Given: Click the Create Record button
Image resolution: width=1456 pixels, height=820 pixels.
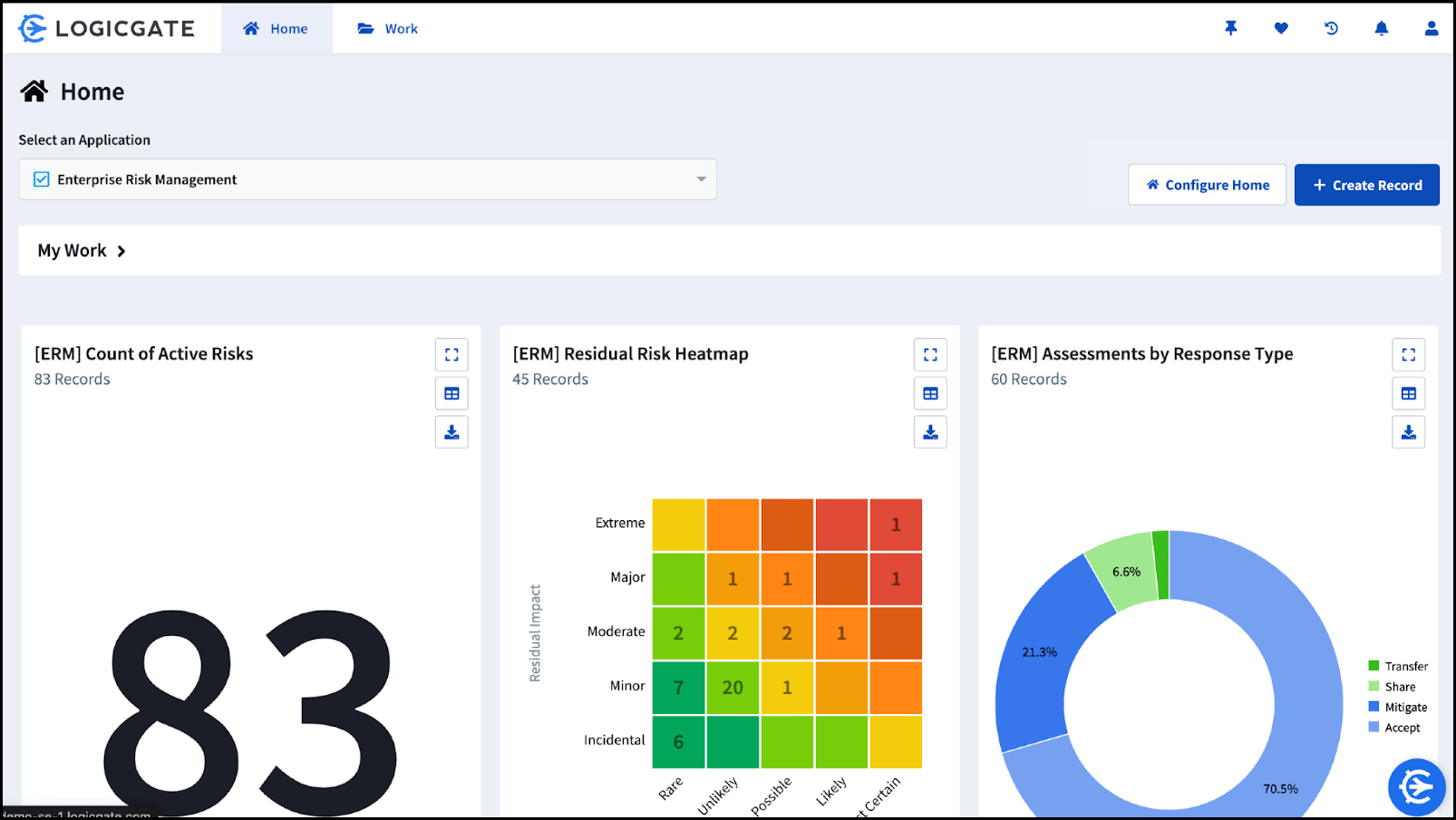Looking at the screenshot, I should coord(1367,184).
